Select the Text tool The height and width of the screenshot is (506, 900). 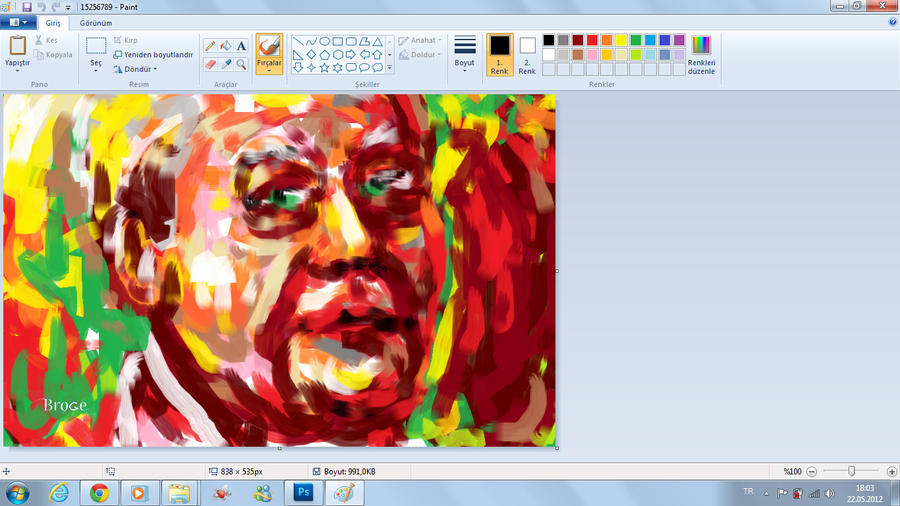pos(241,46)
